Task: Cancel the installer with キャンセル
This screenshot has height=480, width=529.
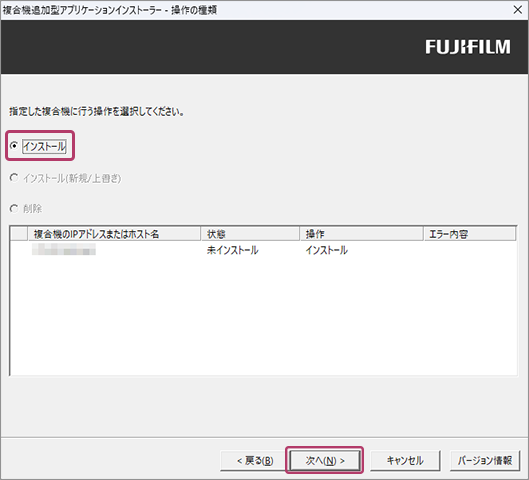Action: click(405, 460)
